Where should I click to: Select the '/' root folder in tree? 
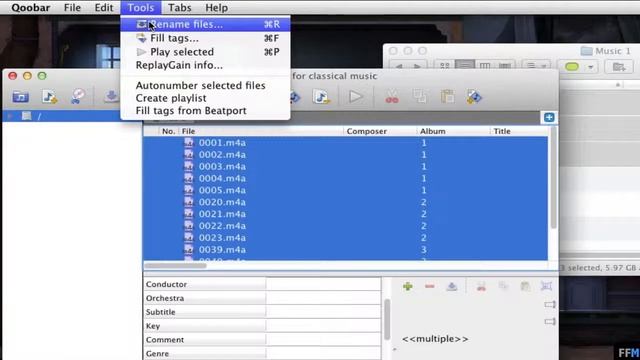click(40, 117)
